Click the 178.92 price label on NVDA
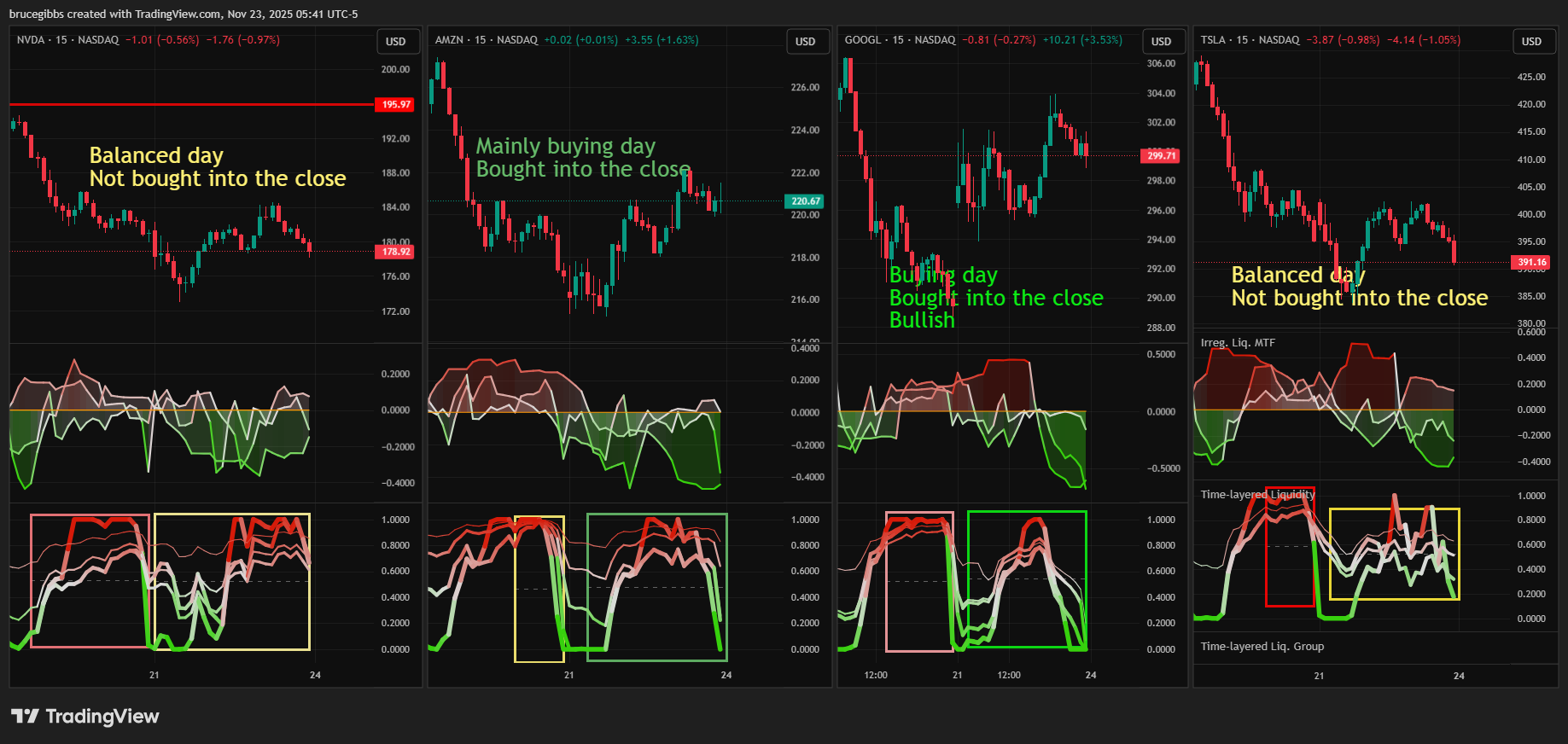This screenshot has height=744, width=1568. click(x=395, y=252)
